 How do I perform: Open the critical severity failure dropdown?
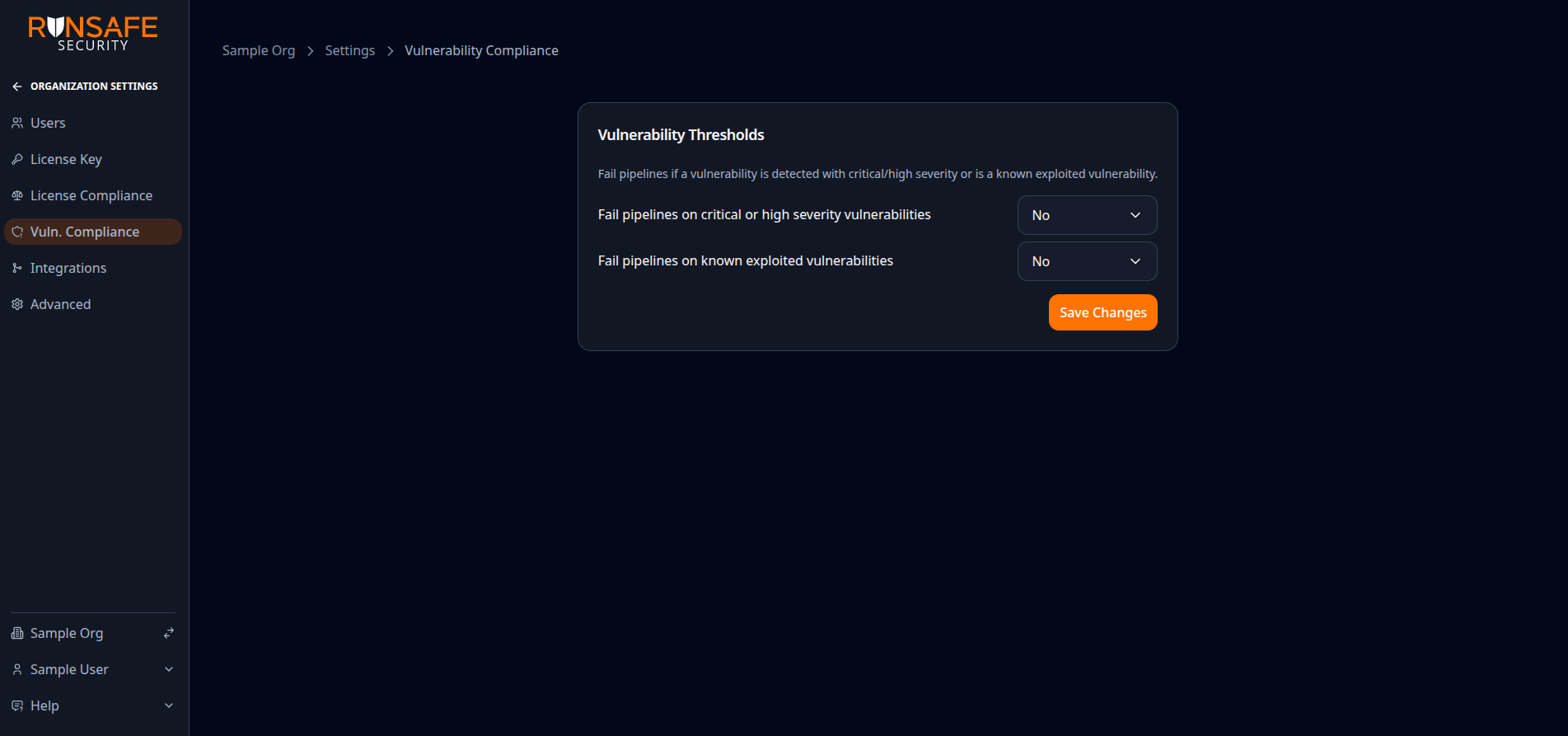click(x=1087, y=214)
